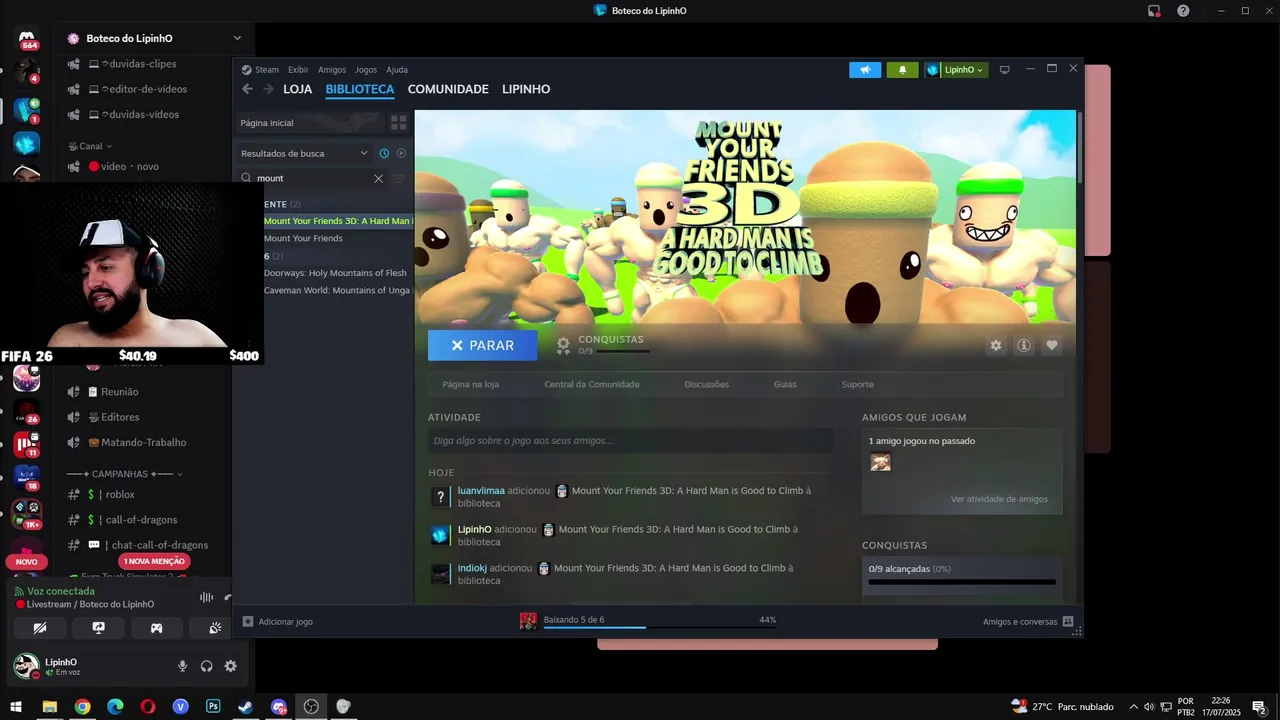The width and height of the screenshot is (1280, 720).
Task: Go back with Steam back arrow
Action: click(x=247, y=89)
